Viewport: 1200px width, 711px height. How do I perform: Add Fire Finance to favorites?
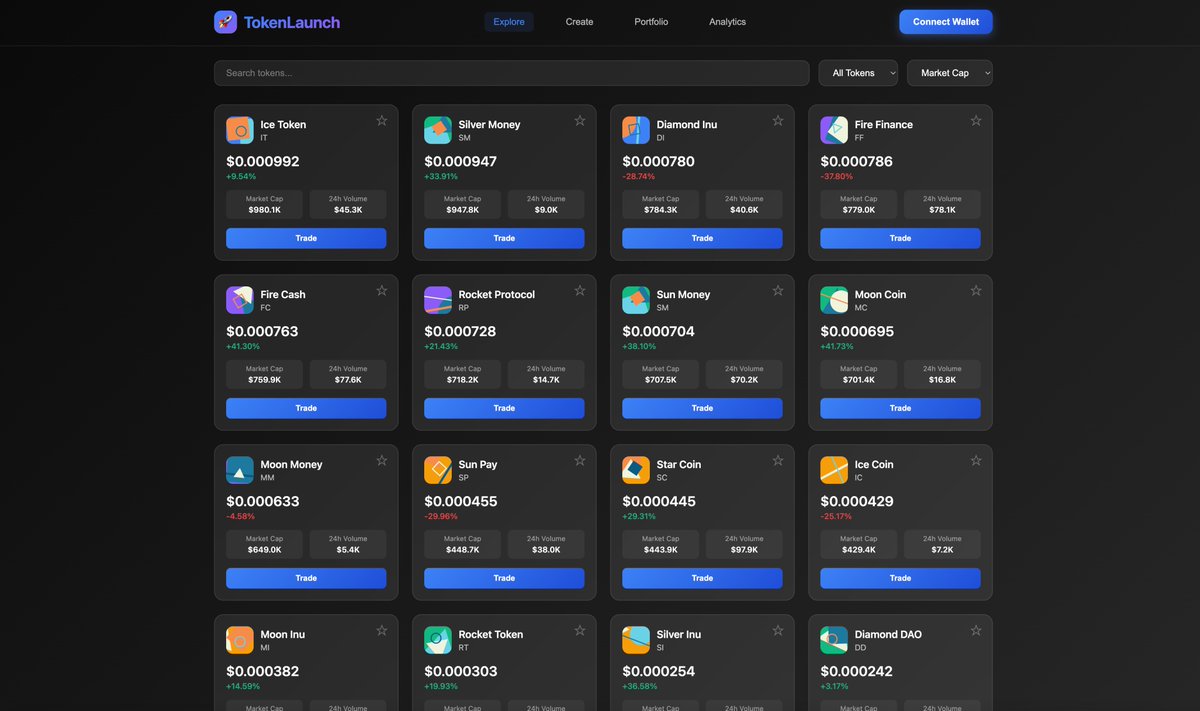click(x=976, y=121)
